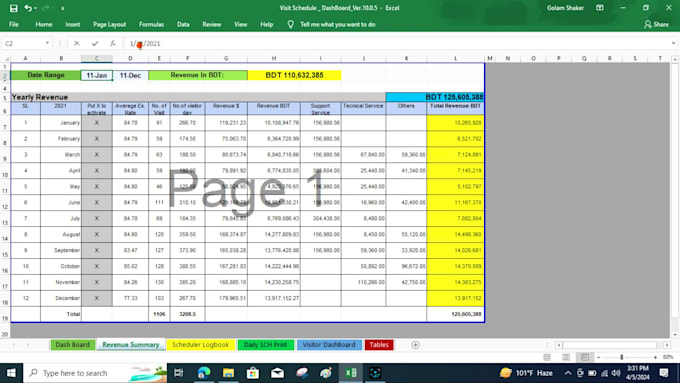Screen dimensions: 680x383
Task: Click the Tell me lightbulb icon
Action: 291,24
